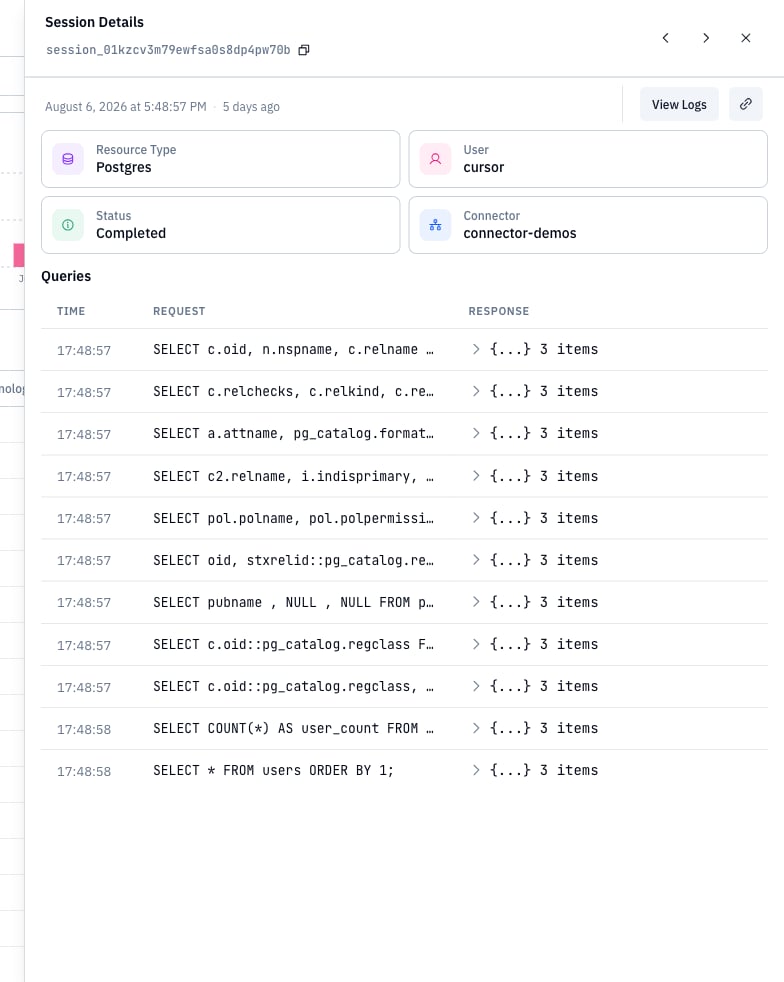
Task: Expand the response for the regclass F… query
Action: tap(476, 644)
